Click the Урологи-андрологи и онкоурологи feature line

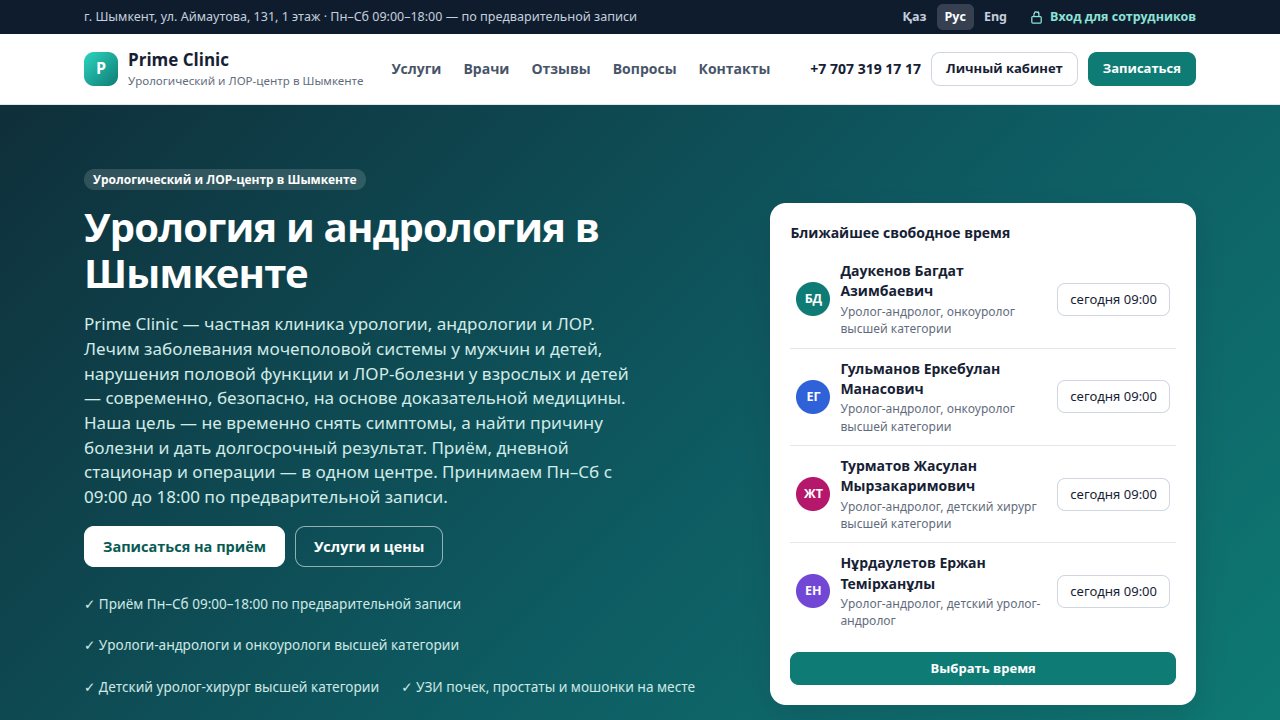coord(272,645)
